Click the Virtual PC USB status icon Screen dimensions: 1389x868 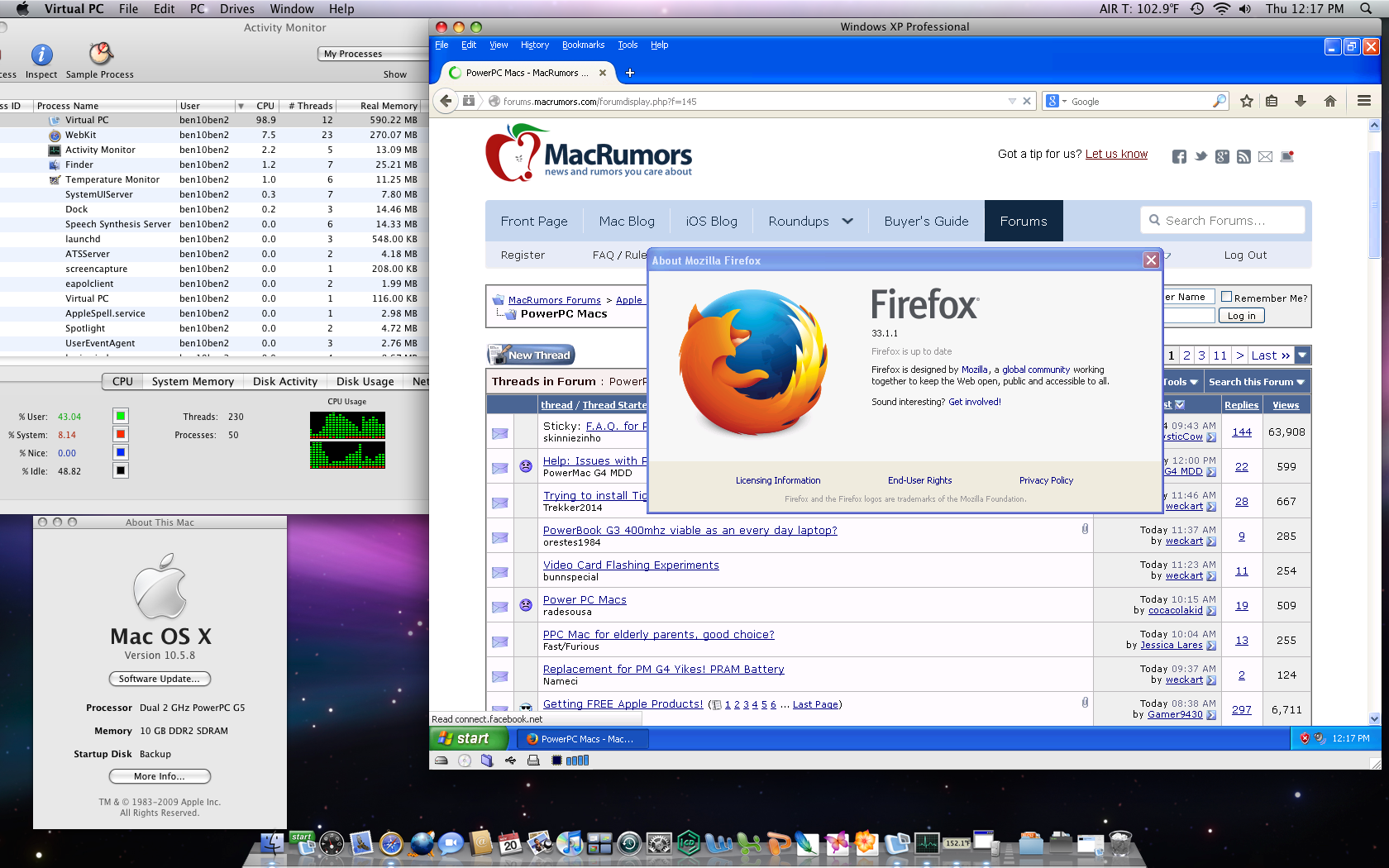510,761
